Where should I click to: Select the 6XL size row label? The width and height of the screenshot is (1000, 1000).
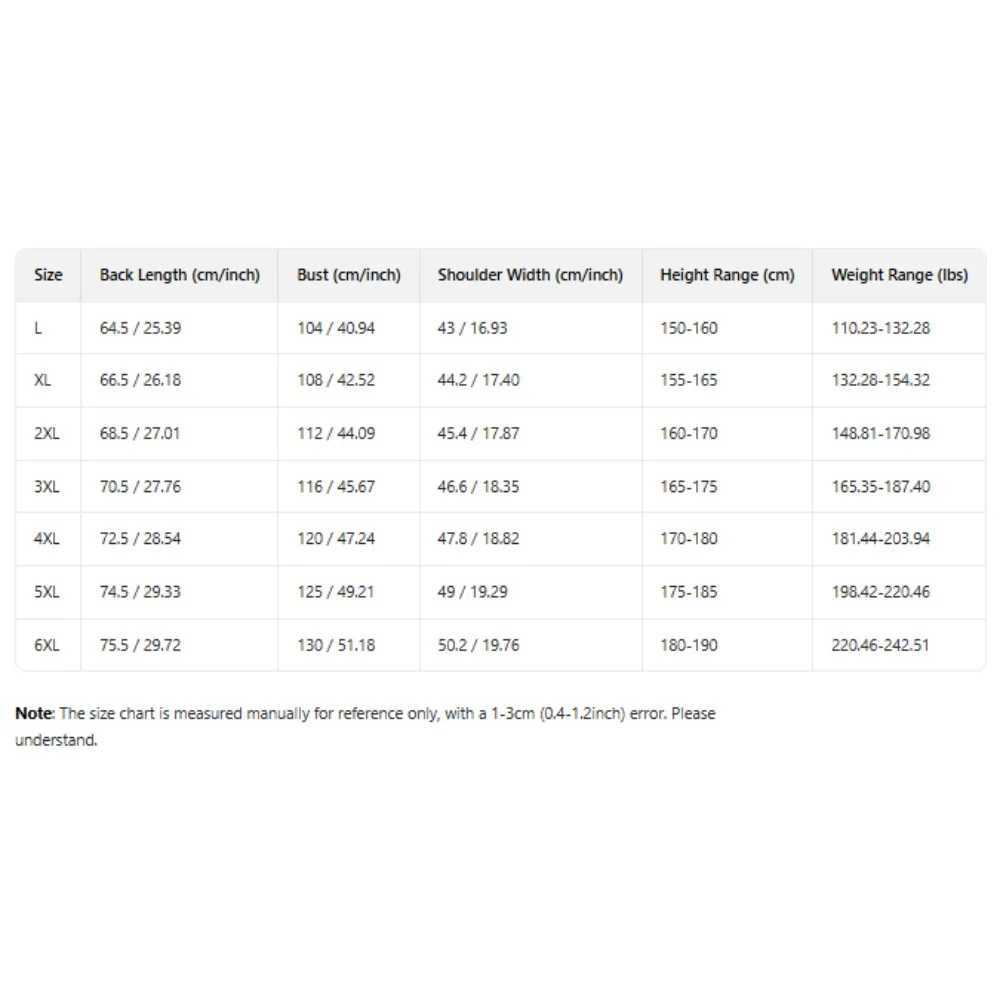click(x=46, y=645)
